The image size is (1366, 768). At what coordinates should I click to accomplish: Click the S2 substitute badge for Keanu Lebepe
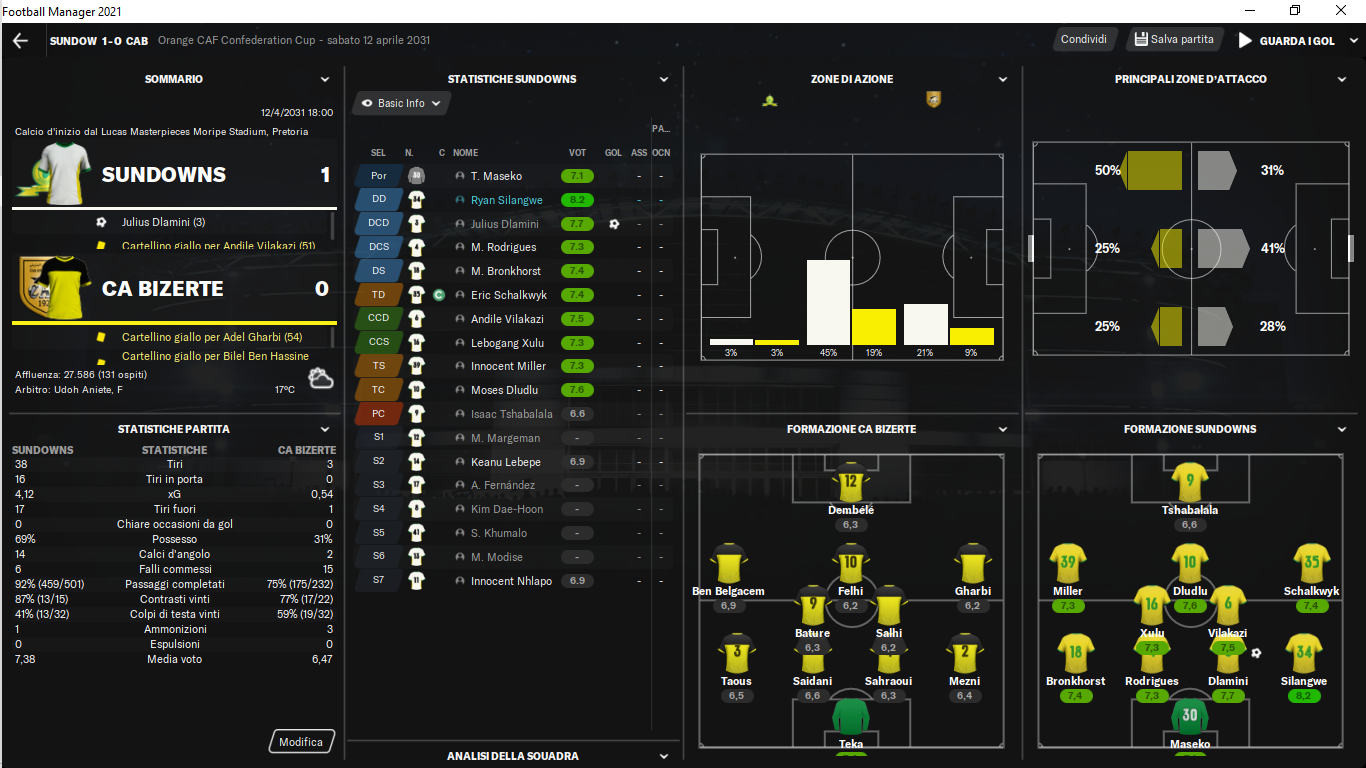[x=379, y=461]
